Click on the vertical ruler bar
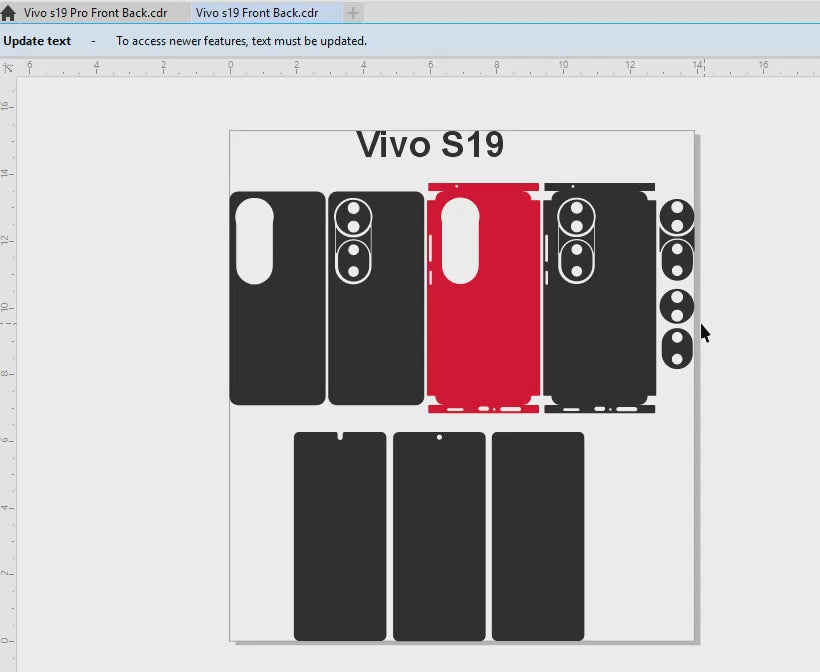This screenshot has height=672, width=820. (8, 400)
